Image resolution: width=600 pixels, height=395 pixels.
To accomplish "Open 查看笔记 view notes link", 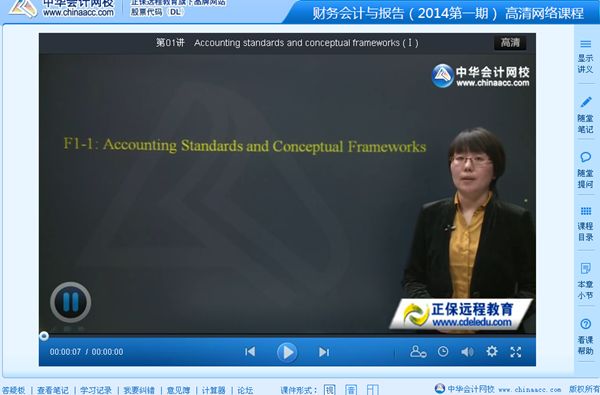I will [x=53, y=390].
